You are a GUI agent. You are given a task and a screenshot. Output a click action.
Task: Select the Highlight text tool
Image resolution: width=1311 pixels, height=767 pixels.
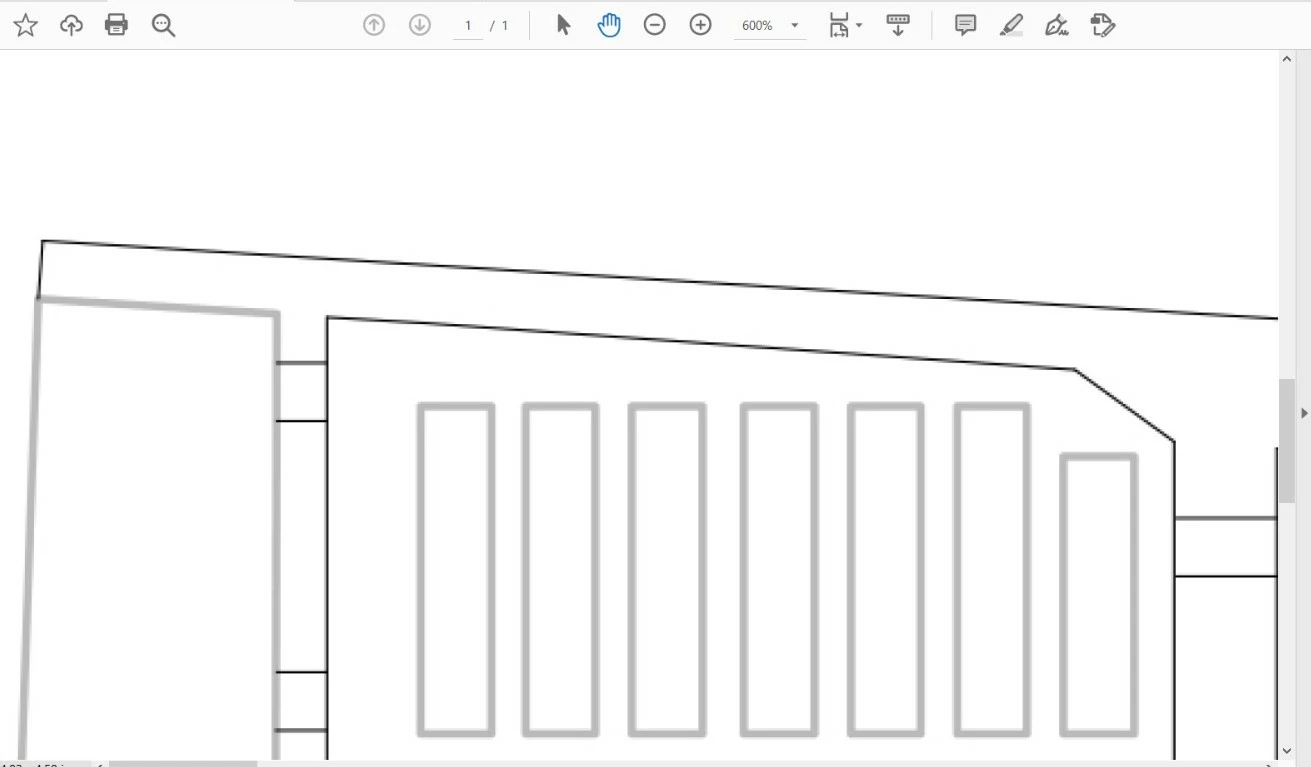click(1011, 25)
